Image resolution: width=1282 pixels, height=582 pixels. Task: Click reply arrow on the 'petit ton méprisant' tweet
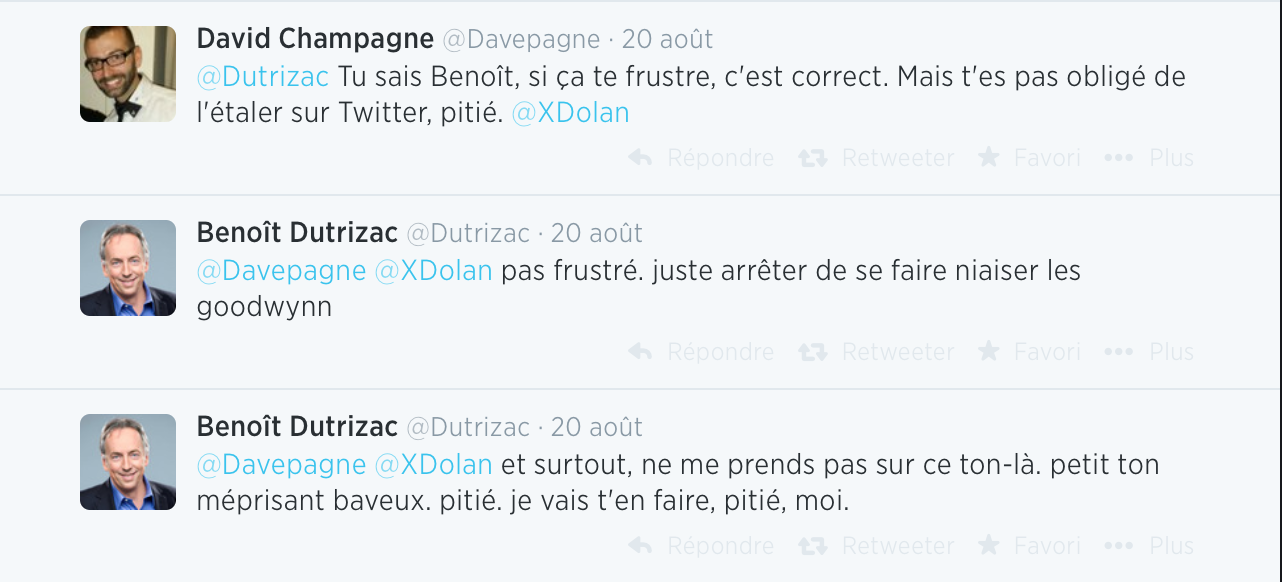[x=641, y=546]
